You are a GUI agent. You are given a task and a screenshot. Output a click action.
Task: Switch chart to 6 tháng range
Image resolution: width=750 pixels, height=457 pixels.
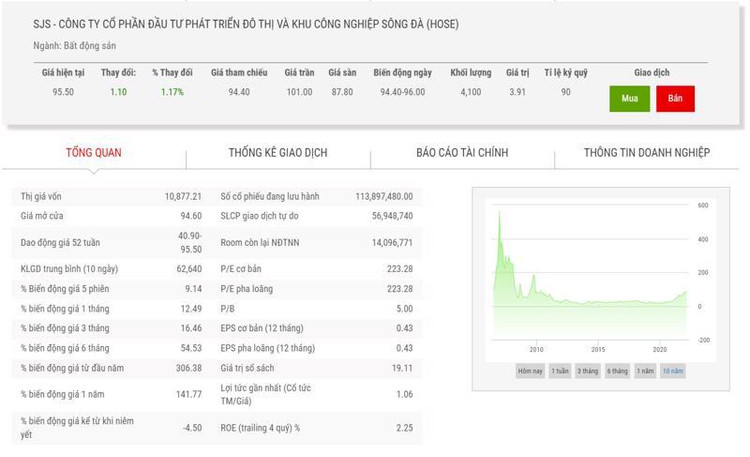click(x=617, y=370)
